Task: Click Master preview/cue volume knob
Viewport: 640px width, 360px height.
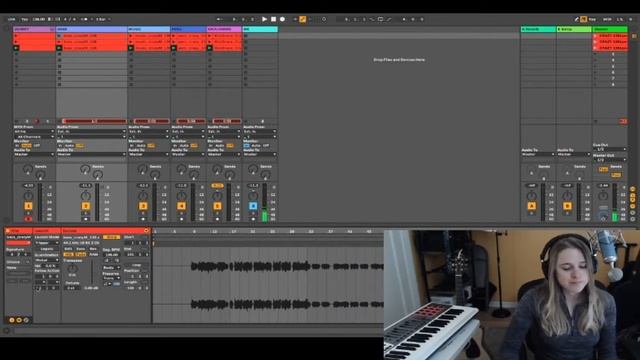Action: pyautogui.click(x=603, y=216)
